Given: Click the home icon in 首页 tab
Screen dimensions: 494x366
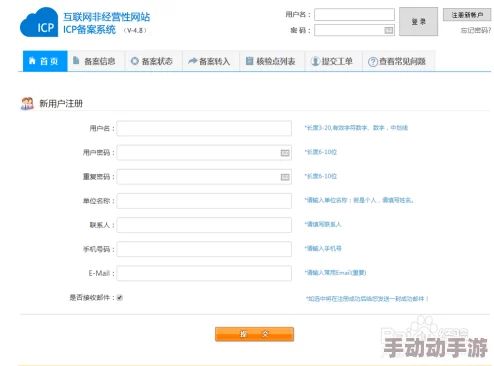Looking at the screenshot, I should (32, 61).
